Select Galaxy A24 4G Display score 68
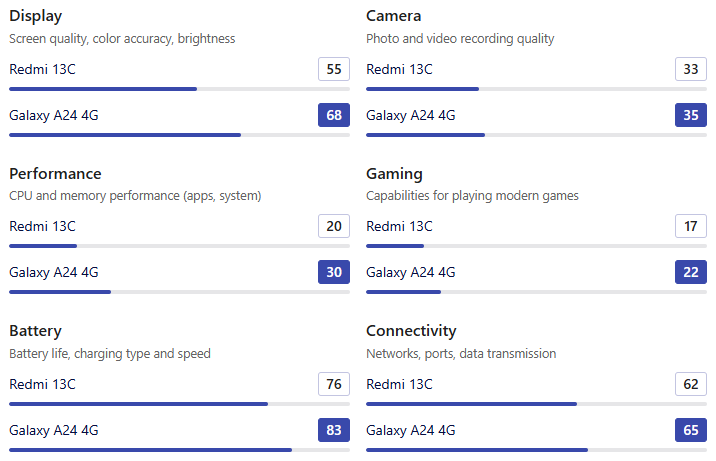The width and height of the screenshot is (716, 461). point(334,115)
